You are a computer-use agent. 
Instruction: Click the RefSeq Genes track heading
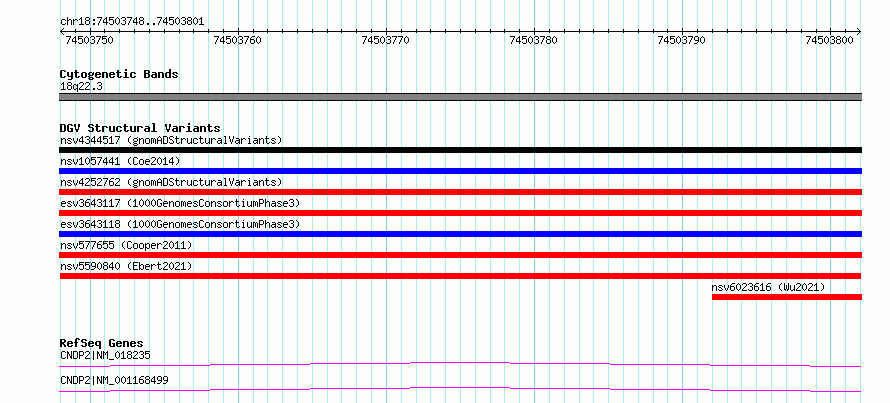pyautogui.click(x=102, y=343)
